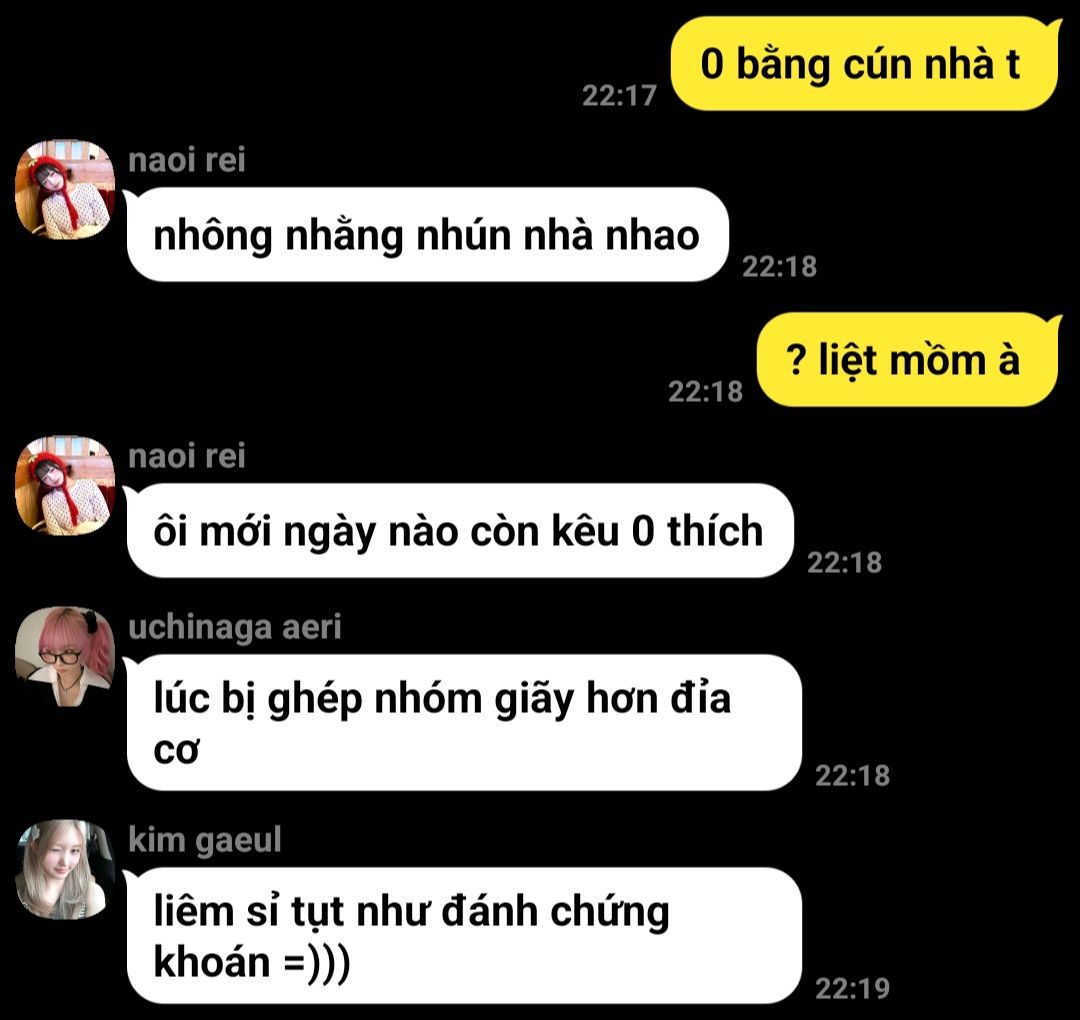This screenshot has height=1020, width=1080.
Task: Tap naoi rei's avatar beside 'ôi mới ngày nào'
Action: tap(65, 486)
